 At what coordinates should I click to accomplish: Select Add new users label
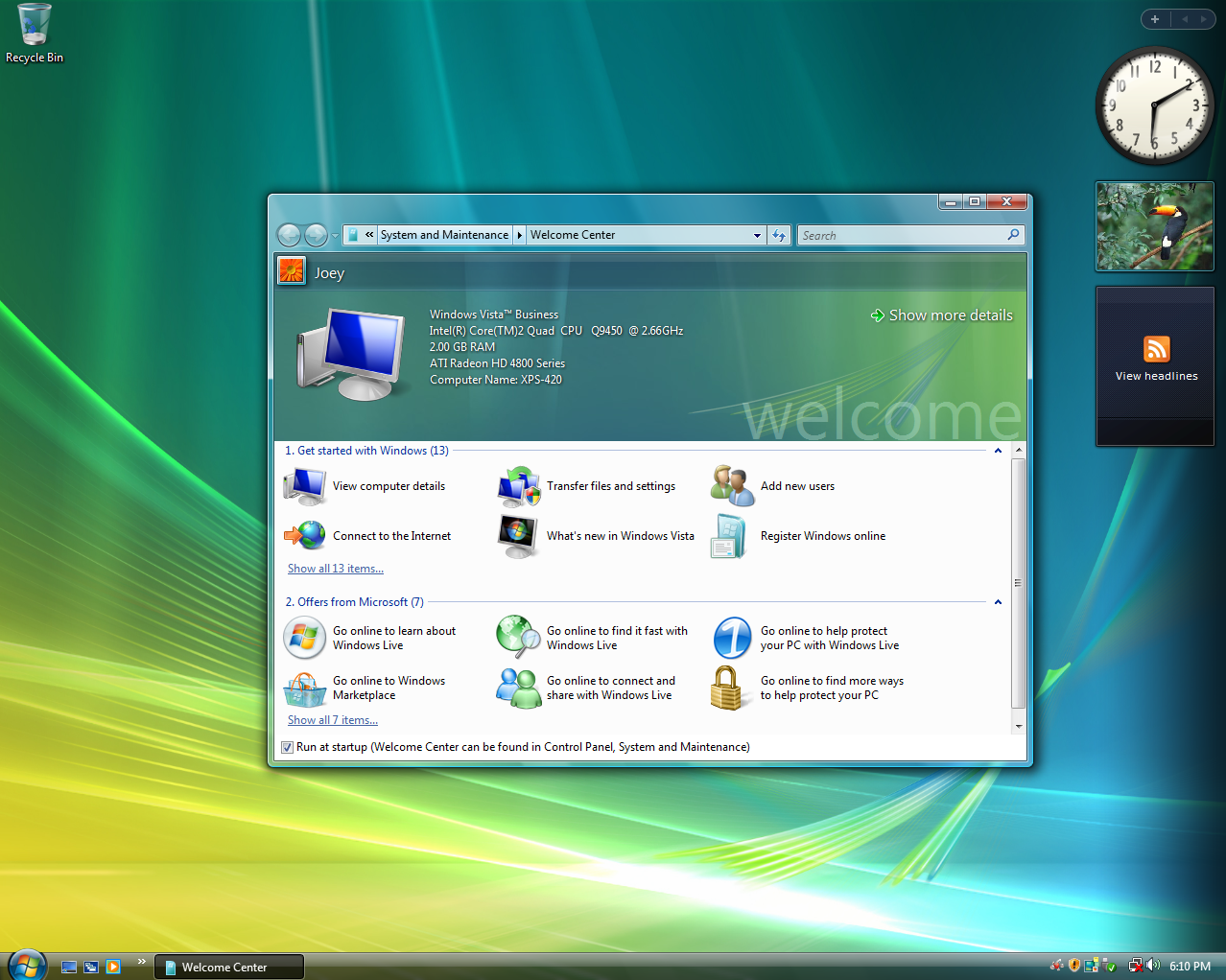[797, 486]
